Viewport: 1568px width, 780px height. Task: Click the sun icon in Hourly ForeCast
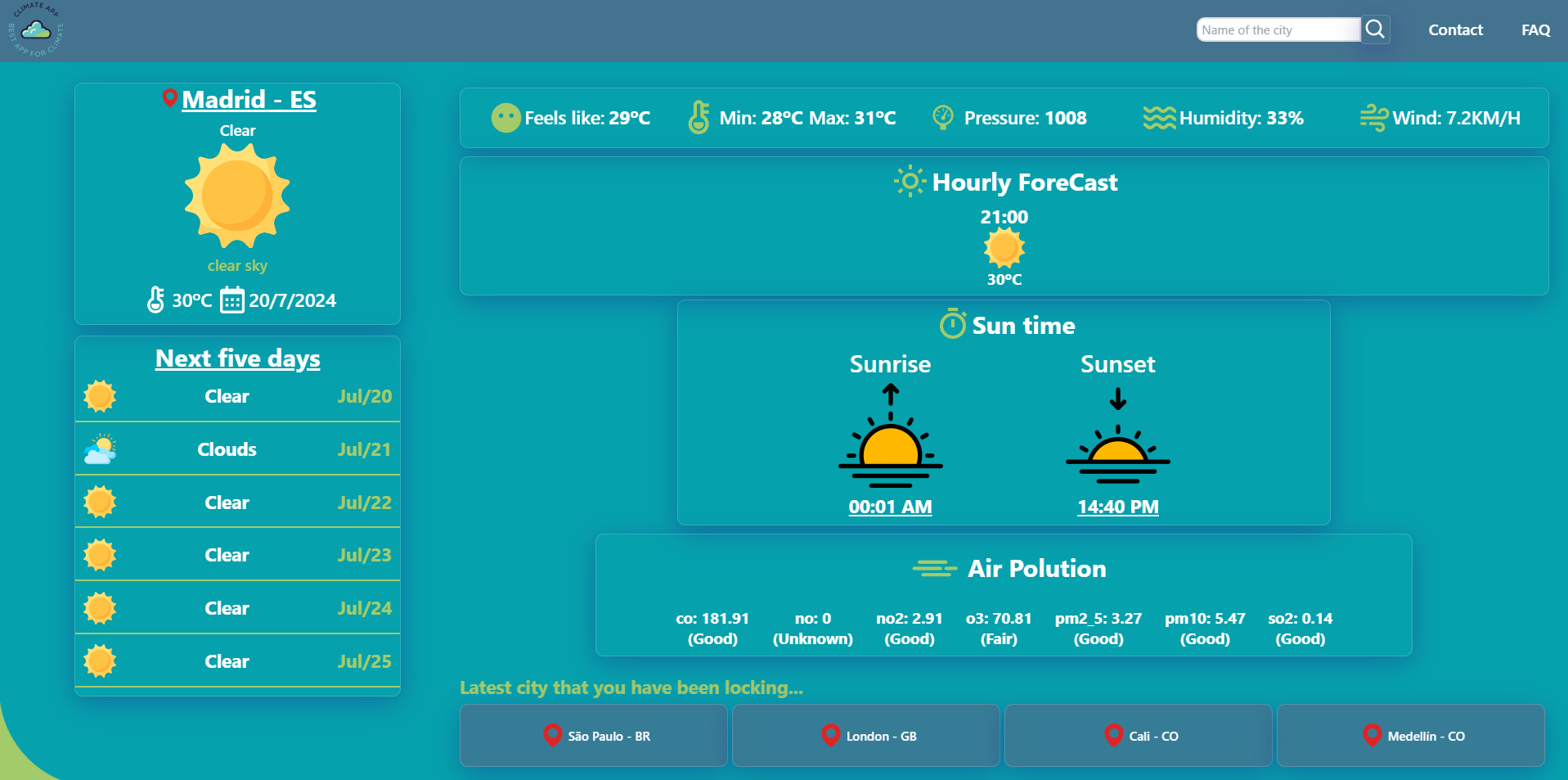[909, 182]
